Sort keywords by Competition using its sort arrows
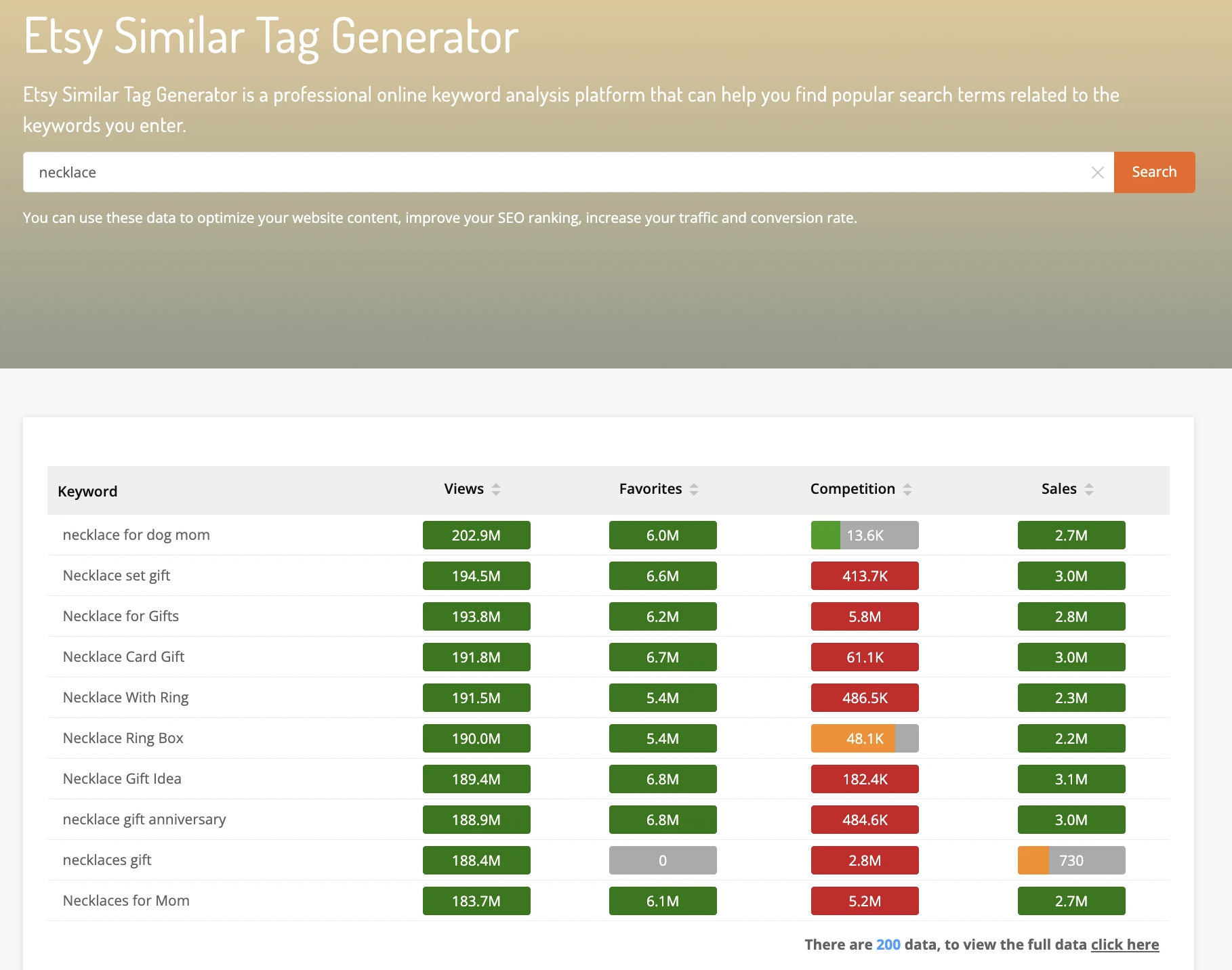The width and height of the screenshot is (1232, 970). 908,488
